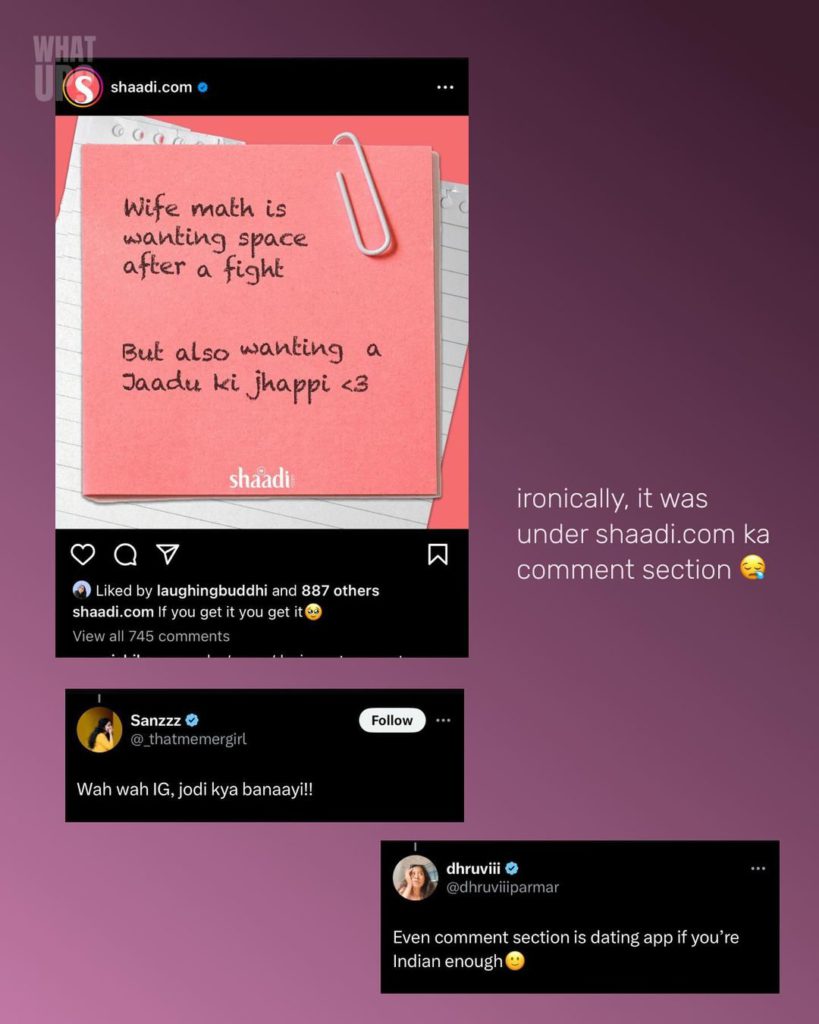Open @dhruviiiparmar handle
This screenshot has width=819, height=1024.
pyautogui.click(x=503, y=888)
